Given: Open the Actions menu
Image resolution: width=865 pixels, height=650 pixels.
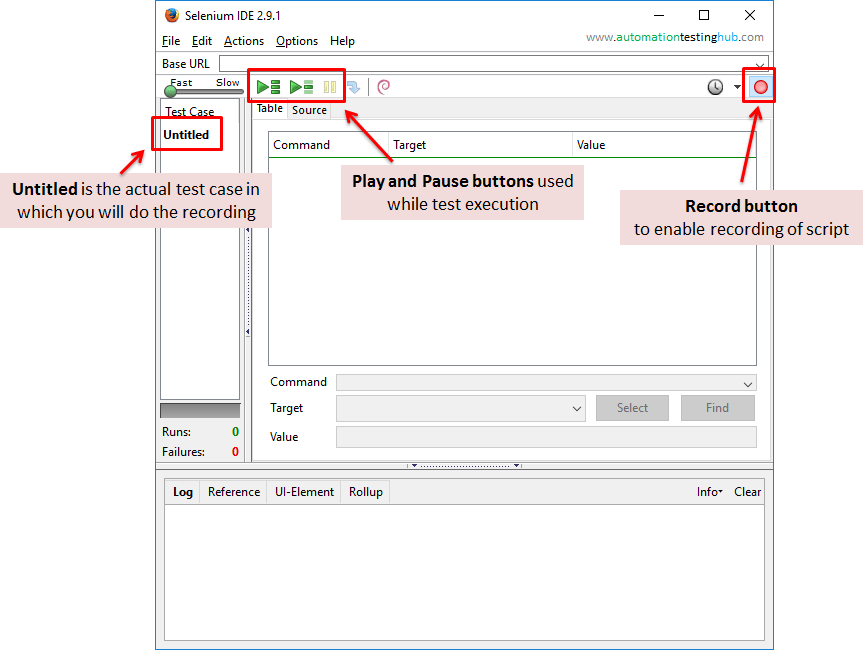Looking at the screenshot, I should [243, 41].
